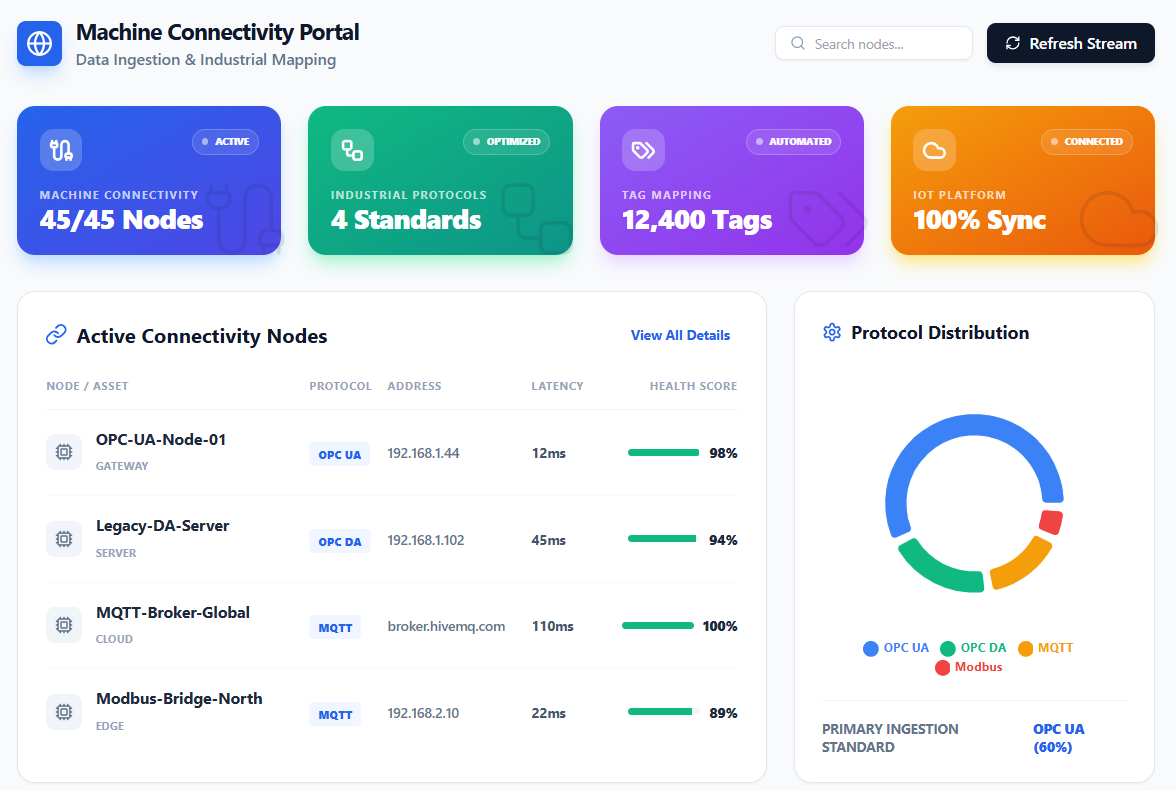Viewport: 1176px width, 798px height.
Task: Click the 89% health bar for Modbus-Bridge-North
Action: pyautogui.click(x=663, y=712)
